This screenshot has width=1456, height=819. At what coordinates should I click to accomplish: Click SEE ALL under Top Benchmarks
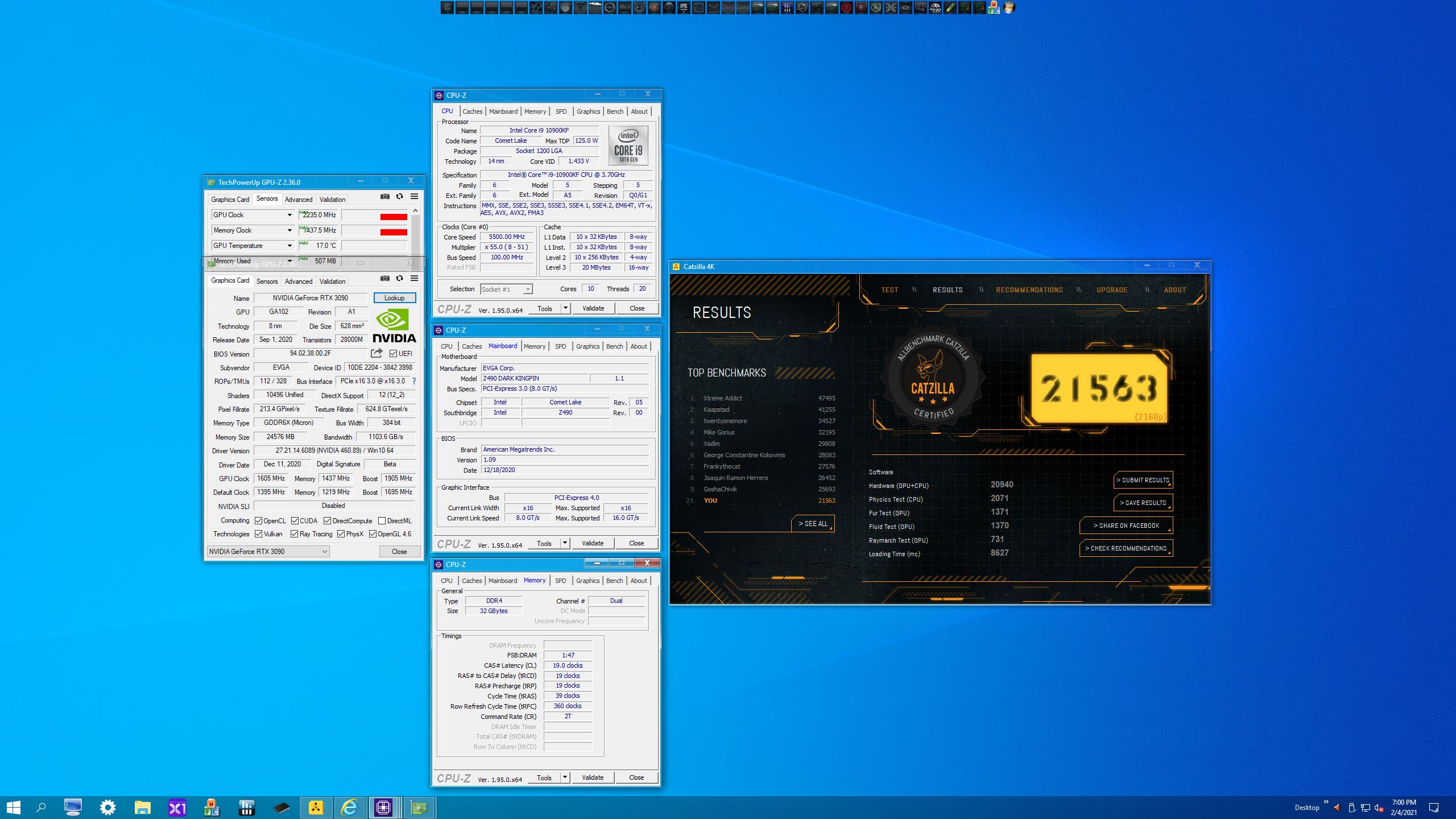pos(813,524)
